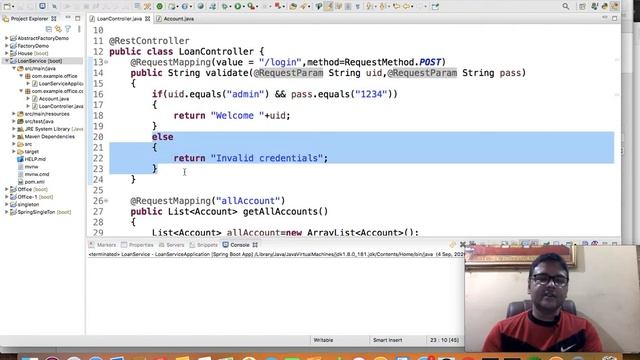Click the New file wizard icon
Viewport: 640px width, 360px height.
coord(7,7)
